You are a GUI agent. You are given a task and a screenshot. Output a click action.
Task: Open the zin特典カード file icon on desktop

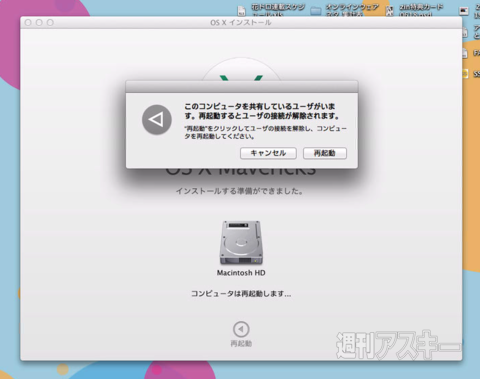coord(389,11)
